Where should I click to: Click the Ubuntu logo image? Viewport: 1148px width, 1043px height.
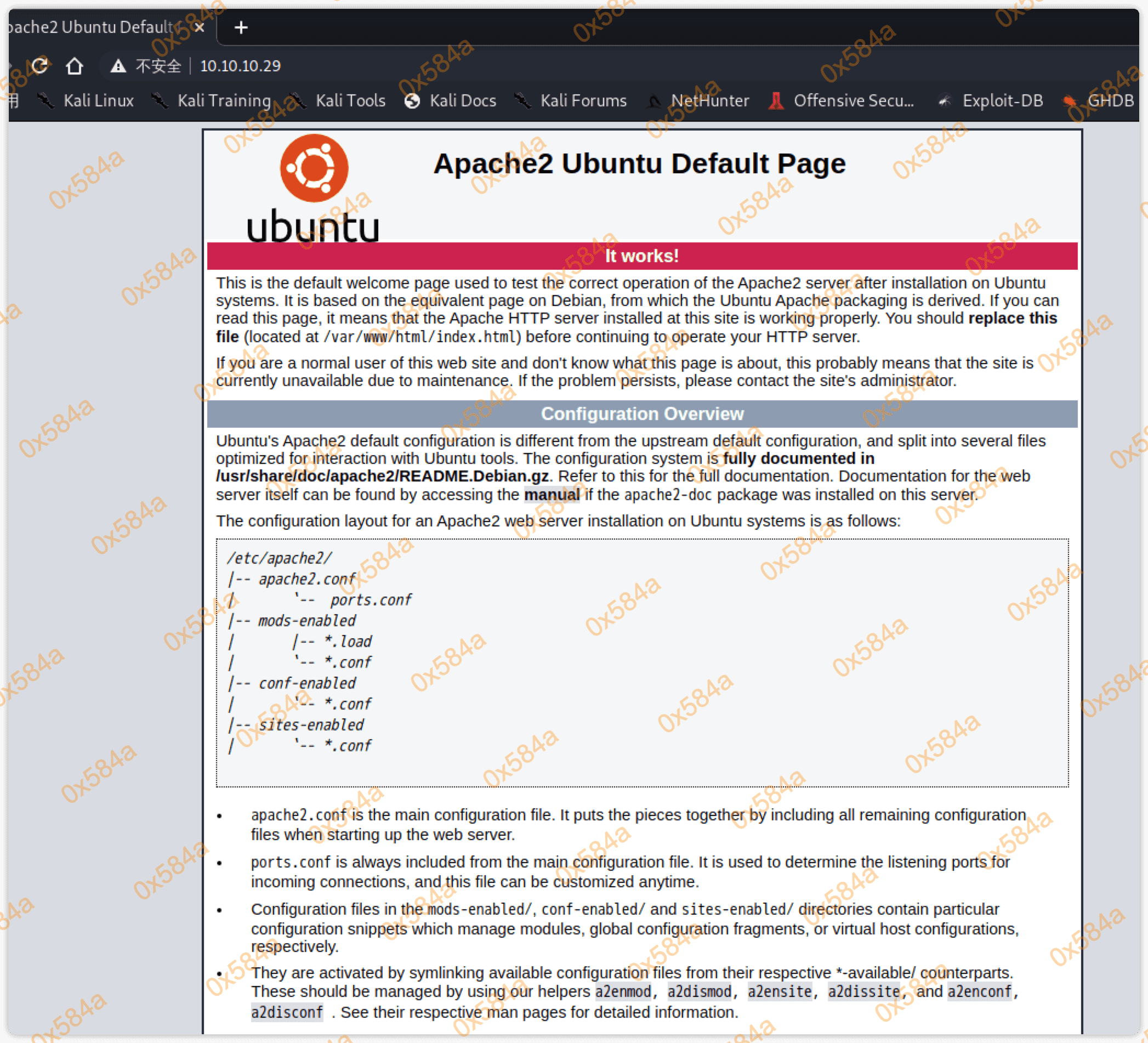(314, 188)
